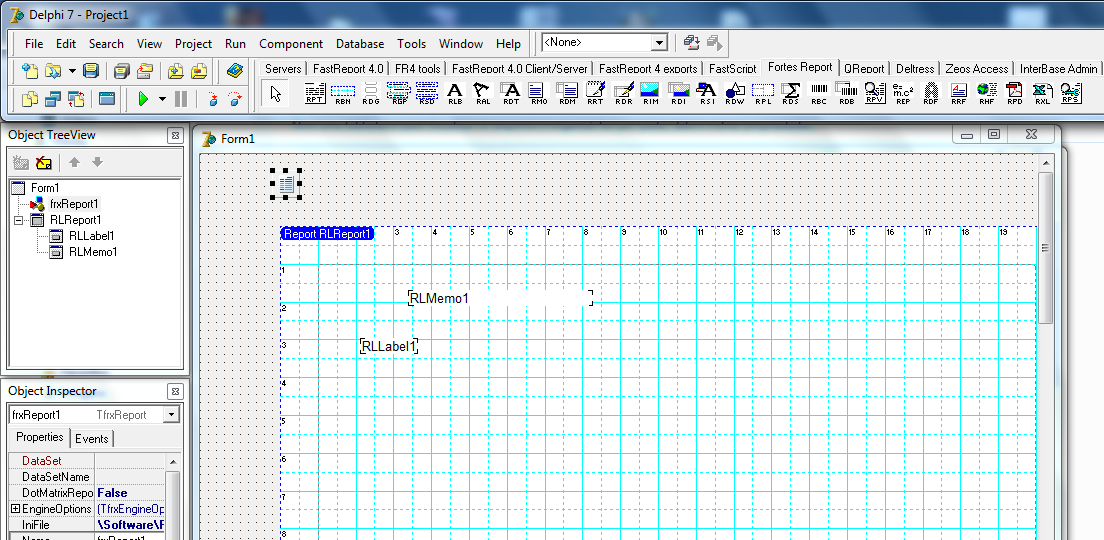Click the Save Desktop icon beside layout combo
Screen dimensions: 1104x540
[x=691, y=43]
